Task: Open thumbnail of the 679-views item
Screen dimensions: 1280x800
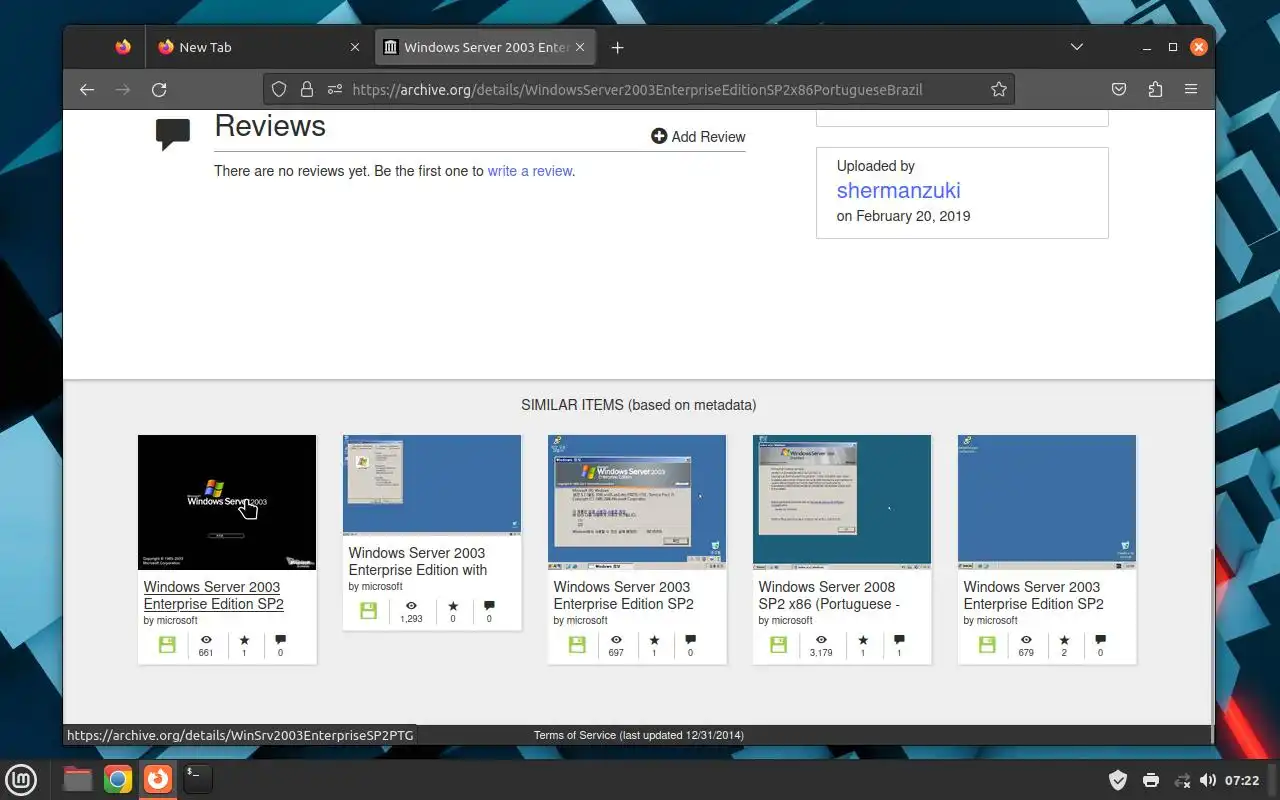Action: [1047, 502]
